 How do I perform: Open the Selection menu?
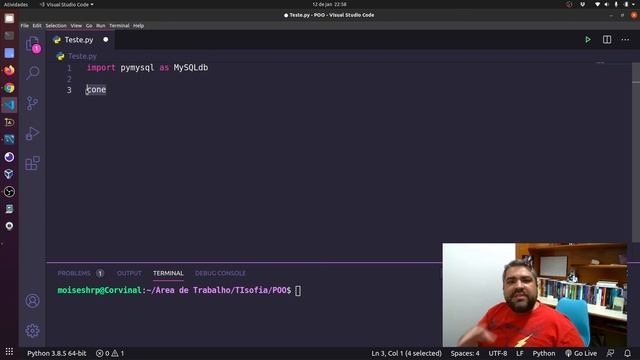pos(56,26)
